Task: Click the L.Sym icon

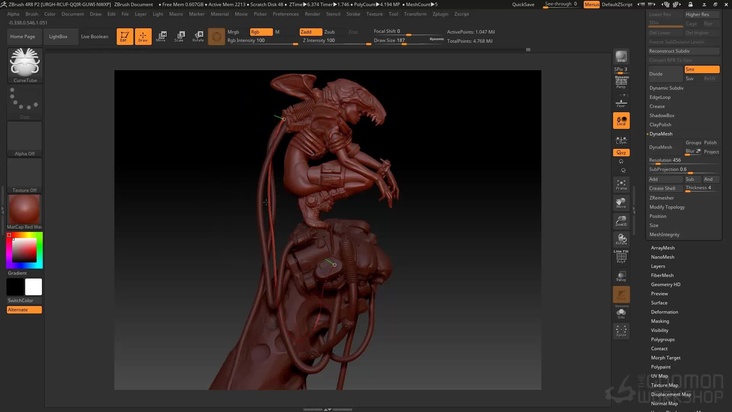Action: (621, 140)
